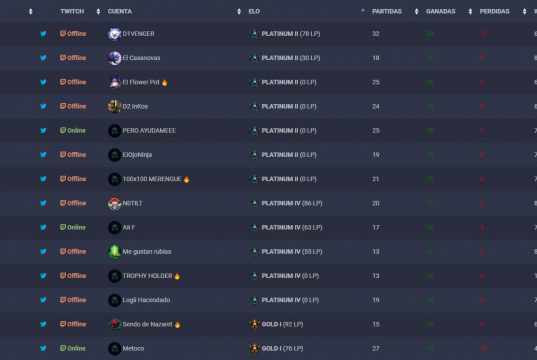Click sort arrows of first unlabeled column
This screenshot has width=537, height=360.
(30, 12)
